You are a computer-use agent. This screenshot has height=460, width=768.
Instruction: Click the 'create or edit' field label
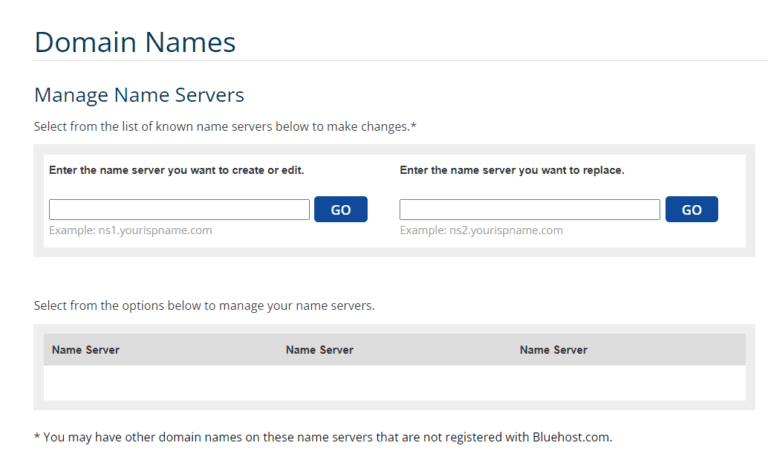176,170
